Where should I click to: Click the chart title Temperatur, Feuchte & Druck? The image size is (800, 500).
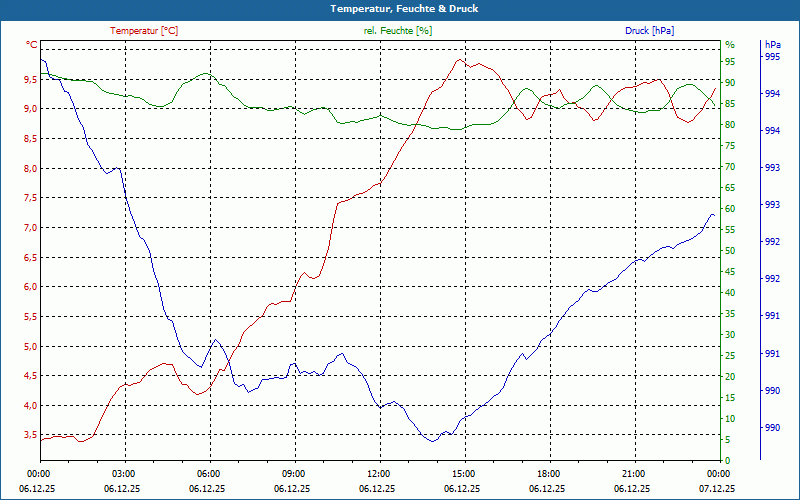point(404,9)
